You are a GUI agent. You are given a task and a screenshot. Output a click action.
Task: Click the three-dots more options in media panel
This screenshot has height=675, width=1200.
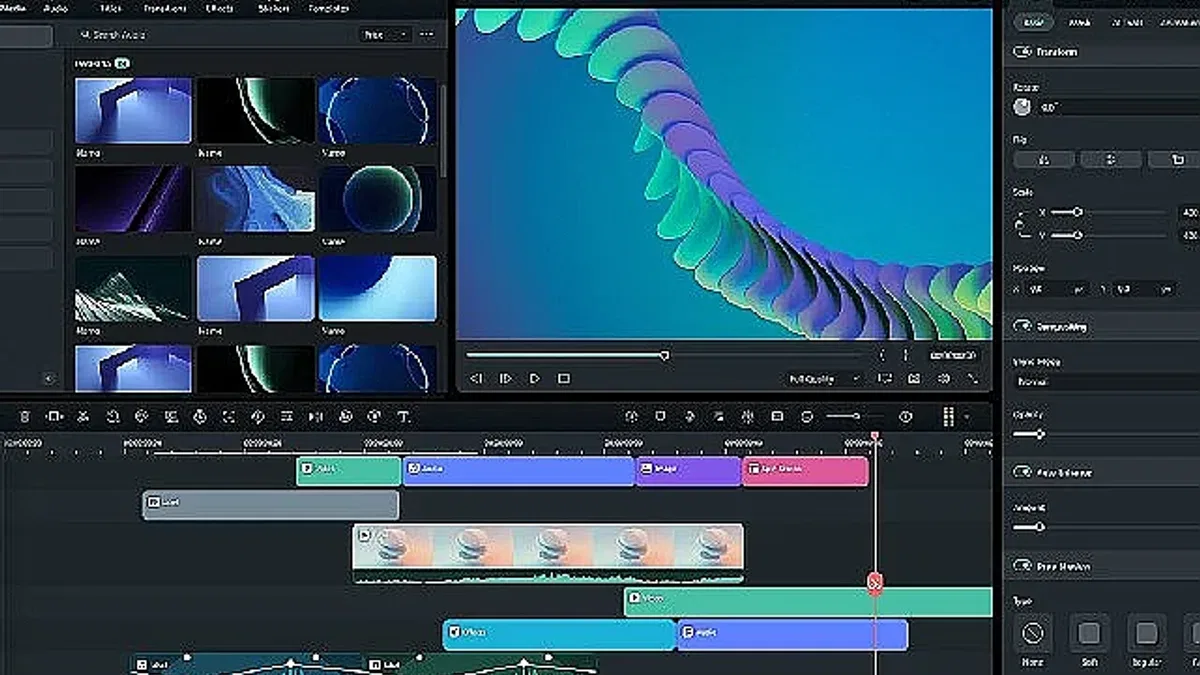point(427,34)
